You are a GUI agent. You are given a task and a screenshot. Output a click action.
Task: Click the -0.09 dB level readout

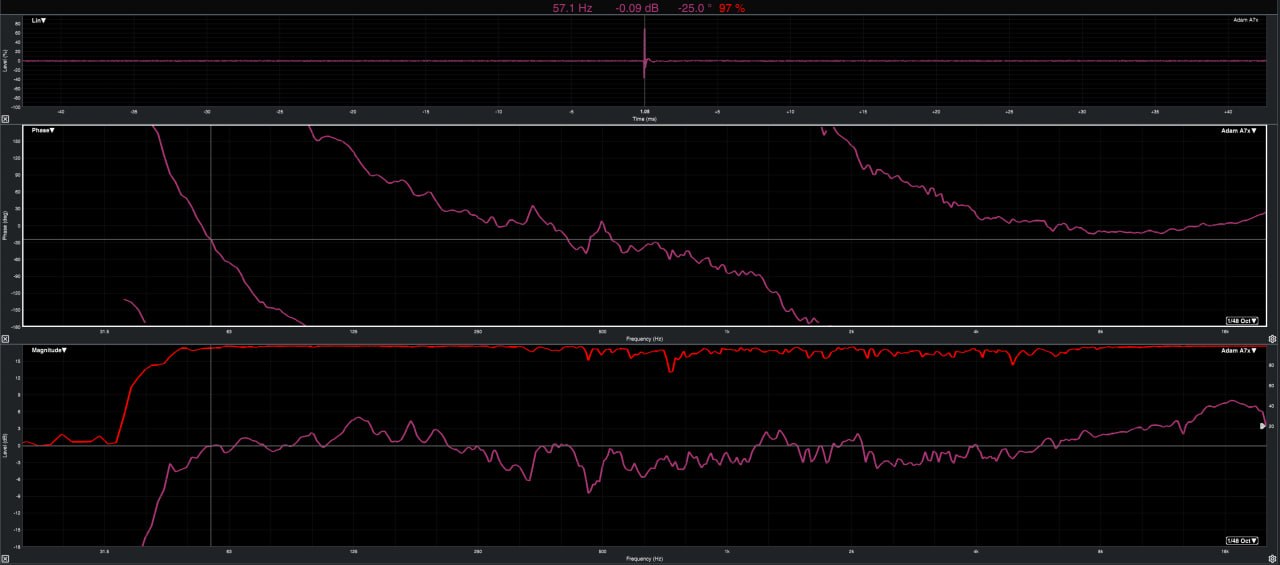click(x=637, y=7)
